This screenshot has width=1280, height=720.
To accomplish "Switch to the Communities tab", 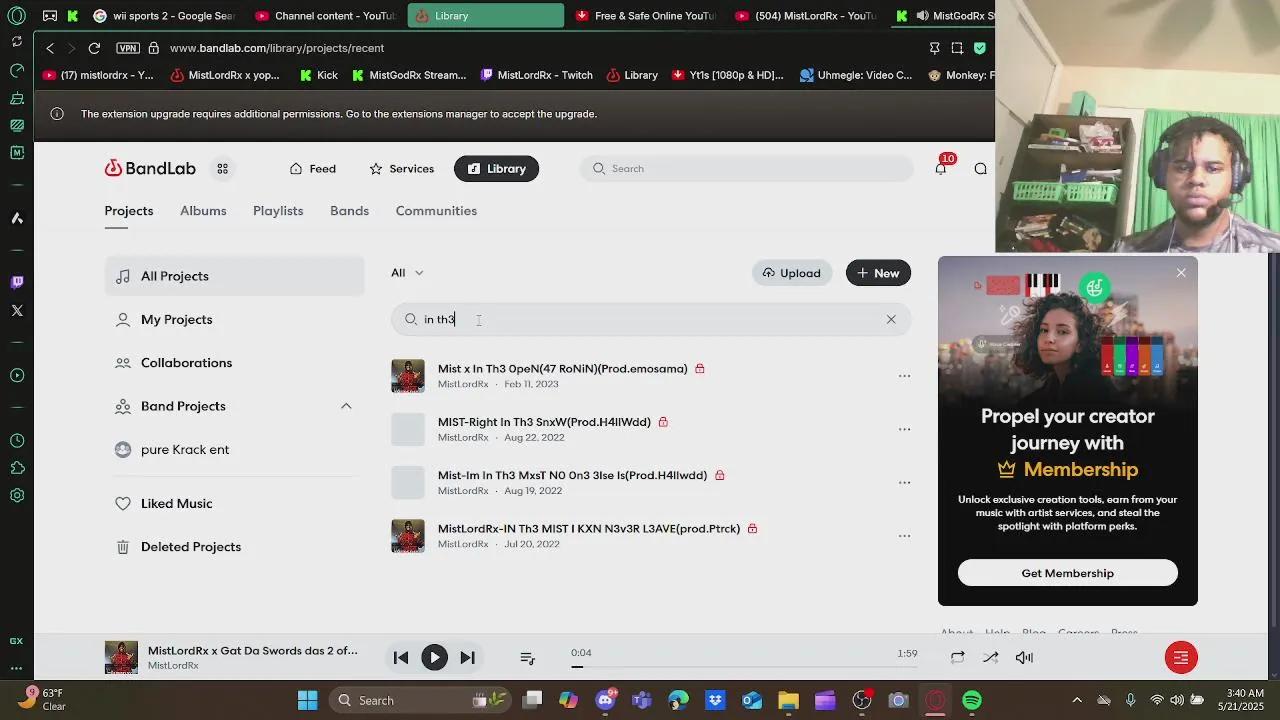I will tap(436, 211).
